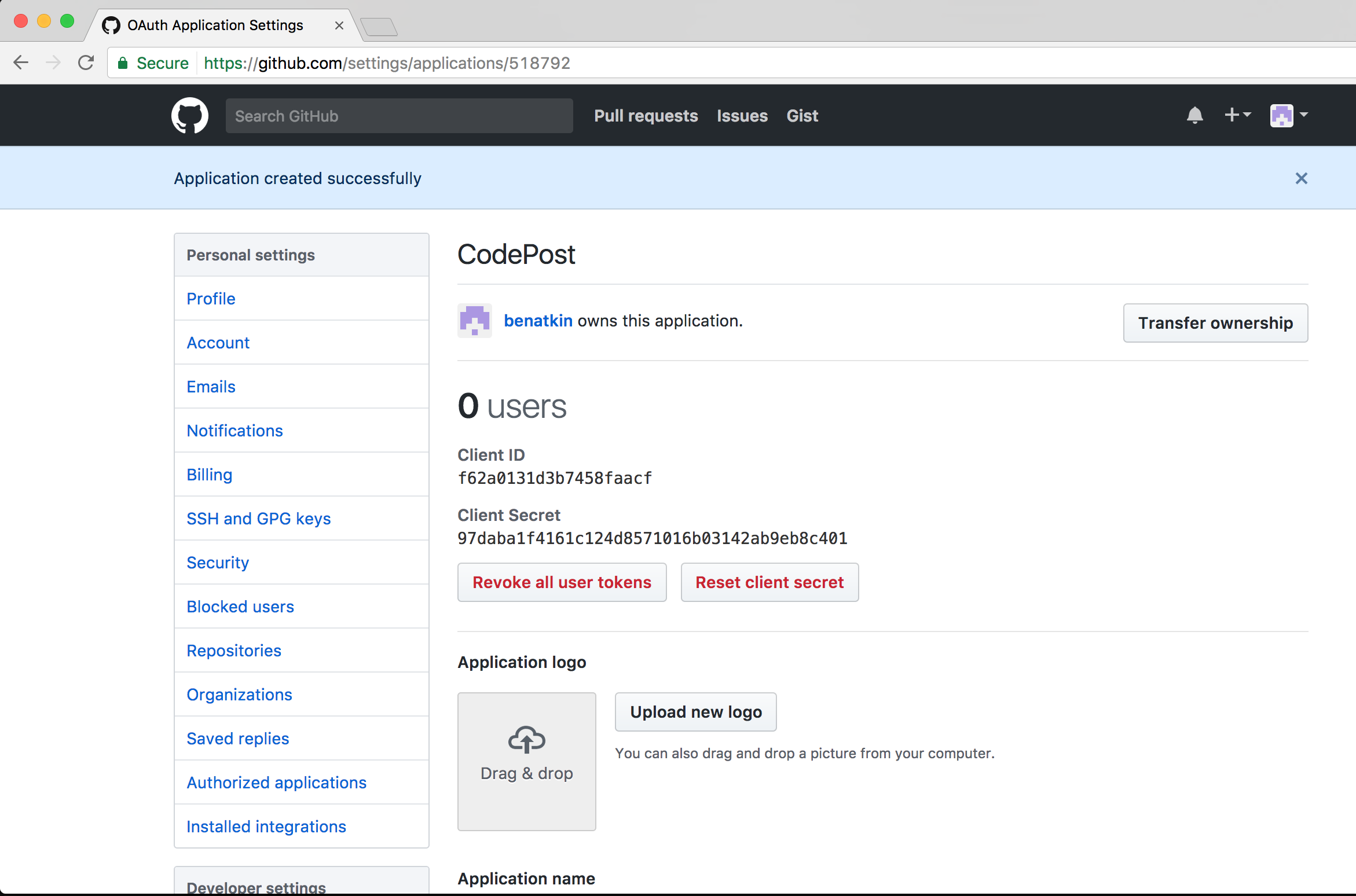Screen dimensions: 1356x896
Task: Click the Transfer ownership button
Action: (x=1215, y=322)
